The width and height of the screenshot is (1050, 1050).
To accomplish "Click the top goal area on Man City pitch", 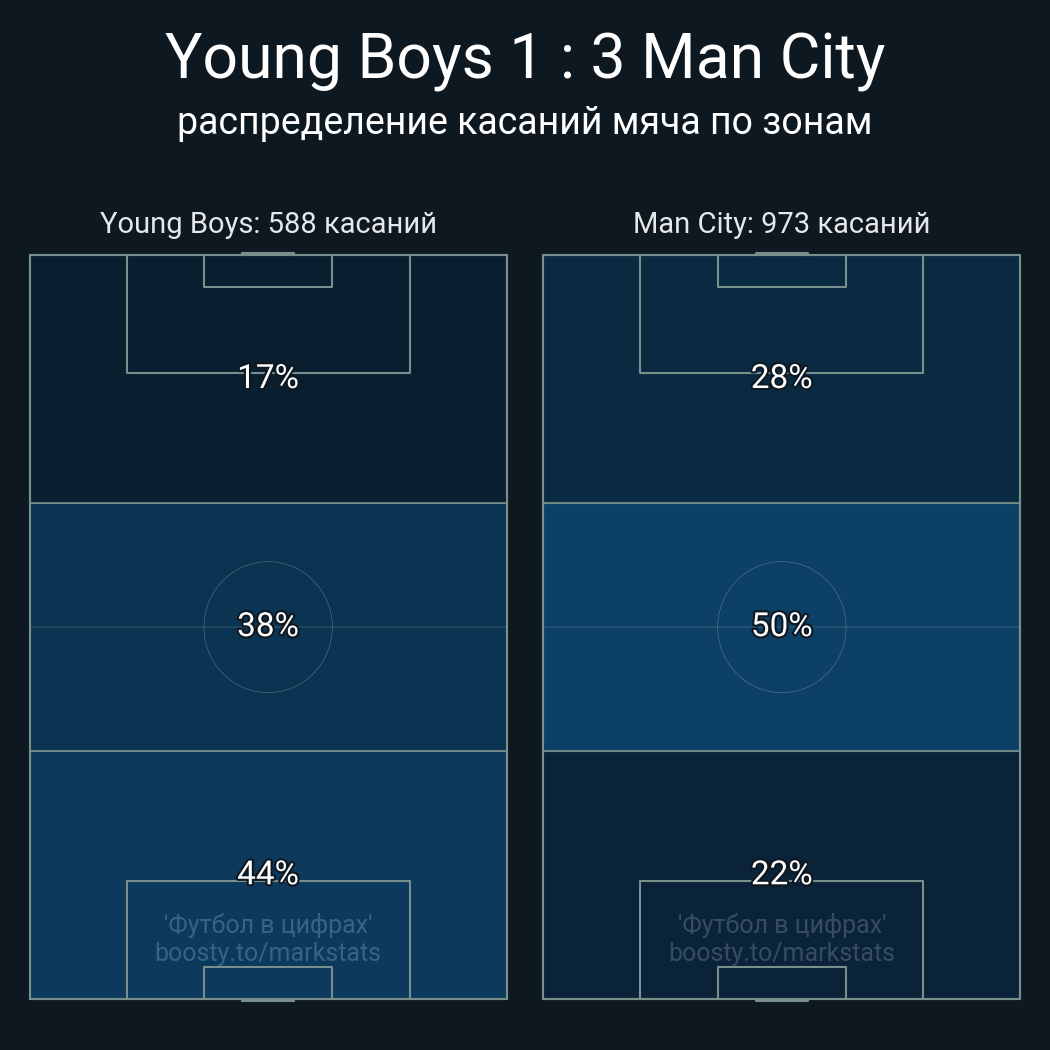I will click(x=781, y=271).
